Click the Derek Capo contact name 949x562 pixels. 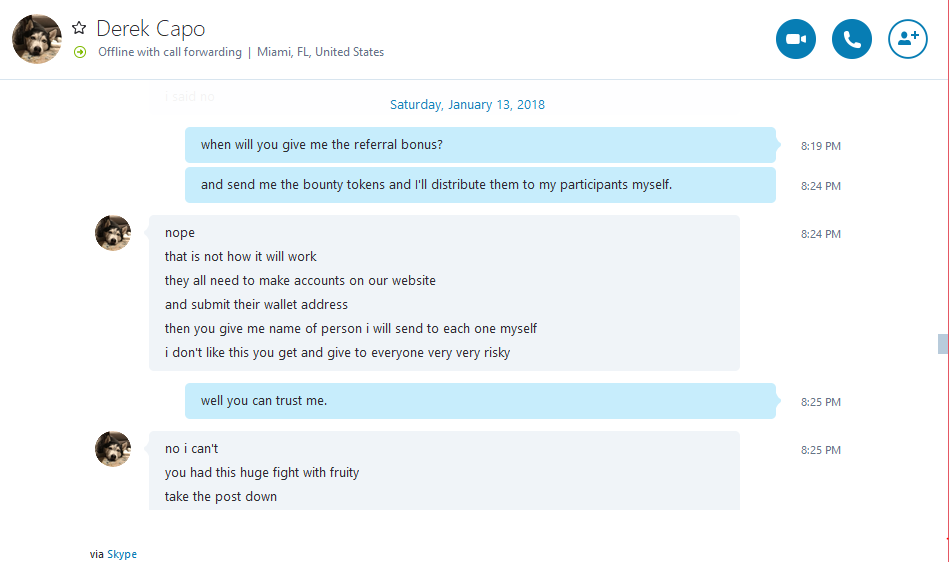[x=151, y=28]
